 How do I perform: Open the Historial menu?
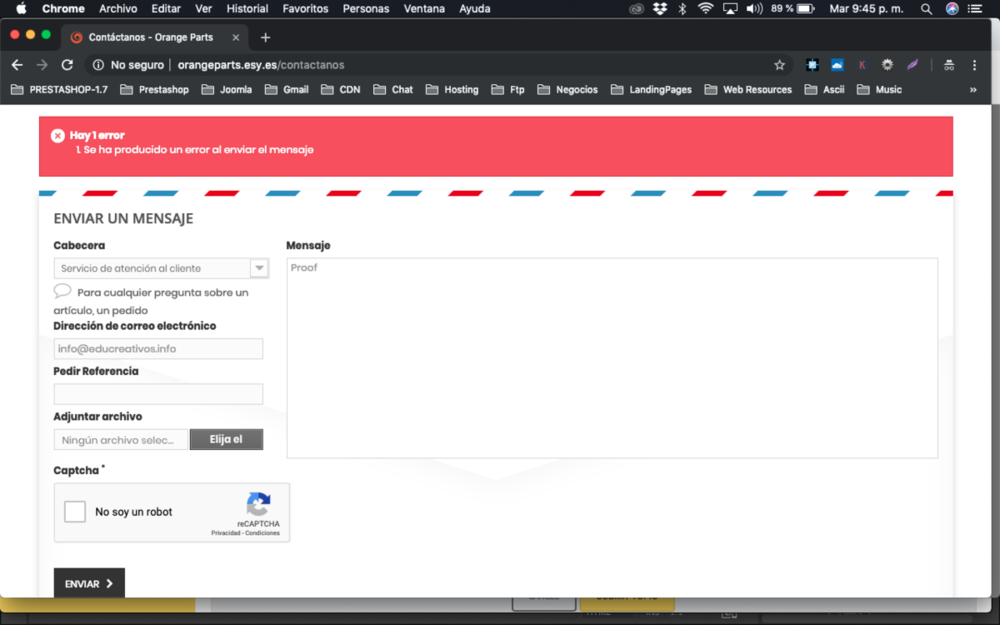coord(247,9)
